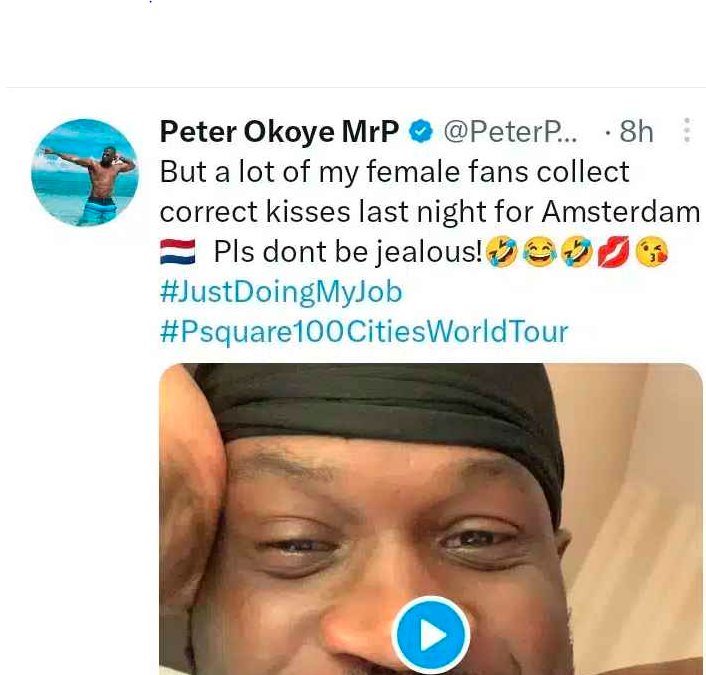Click the Netherlands flag emoji
706x675 pixels.
pyautogui.click(x=178, y=252)
